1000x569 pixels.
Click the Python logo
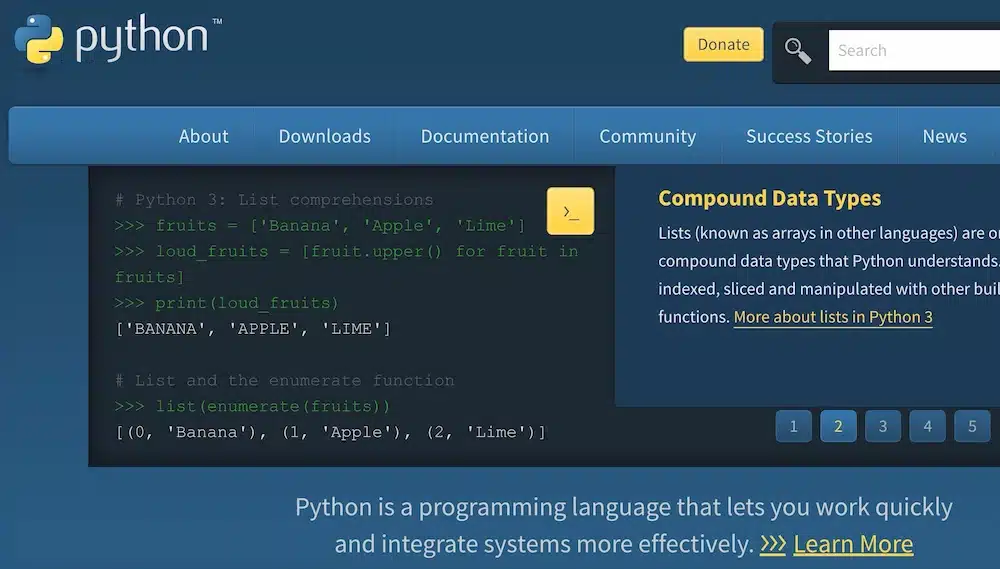click(x=118, y=38)
